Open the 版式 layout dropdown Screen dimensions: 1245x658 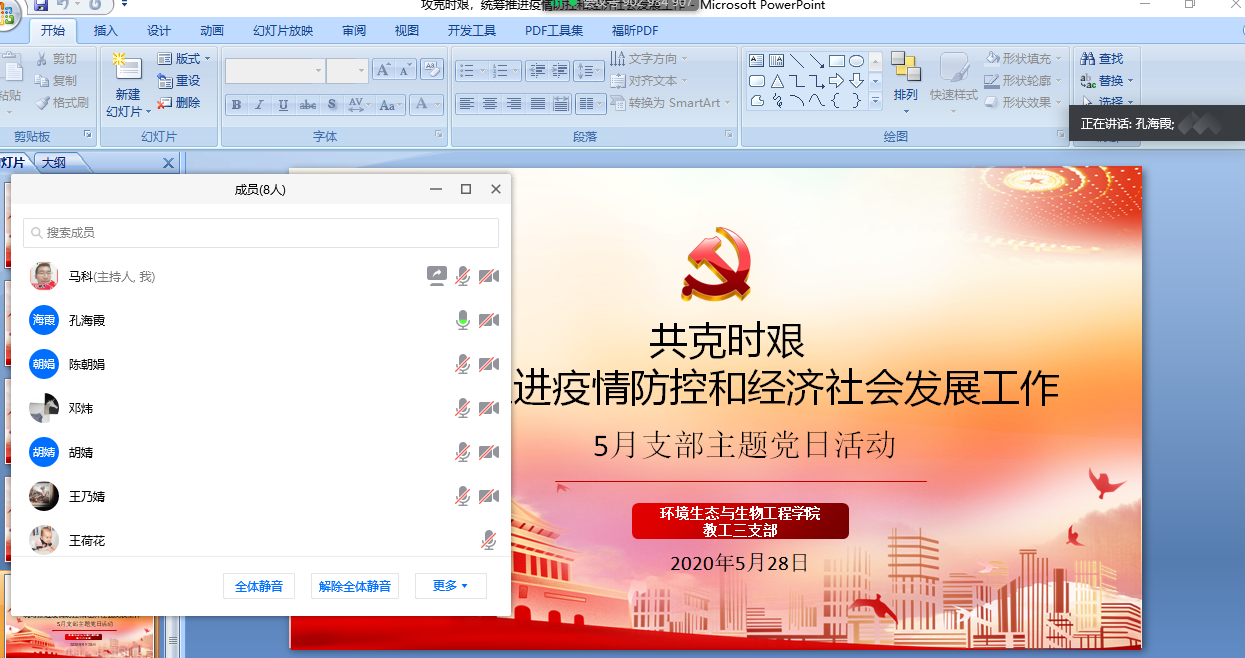[184, 59]
